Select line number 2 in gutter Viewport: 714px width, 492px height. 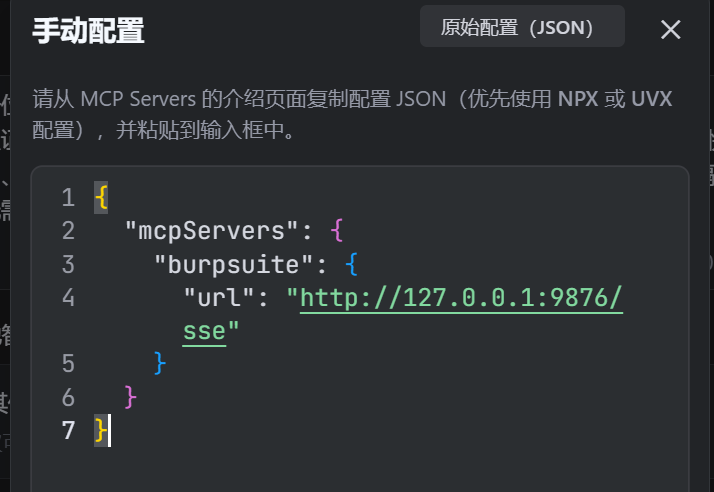68,231
